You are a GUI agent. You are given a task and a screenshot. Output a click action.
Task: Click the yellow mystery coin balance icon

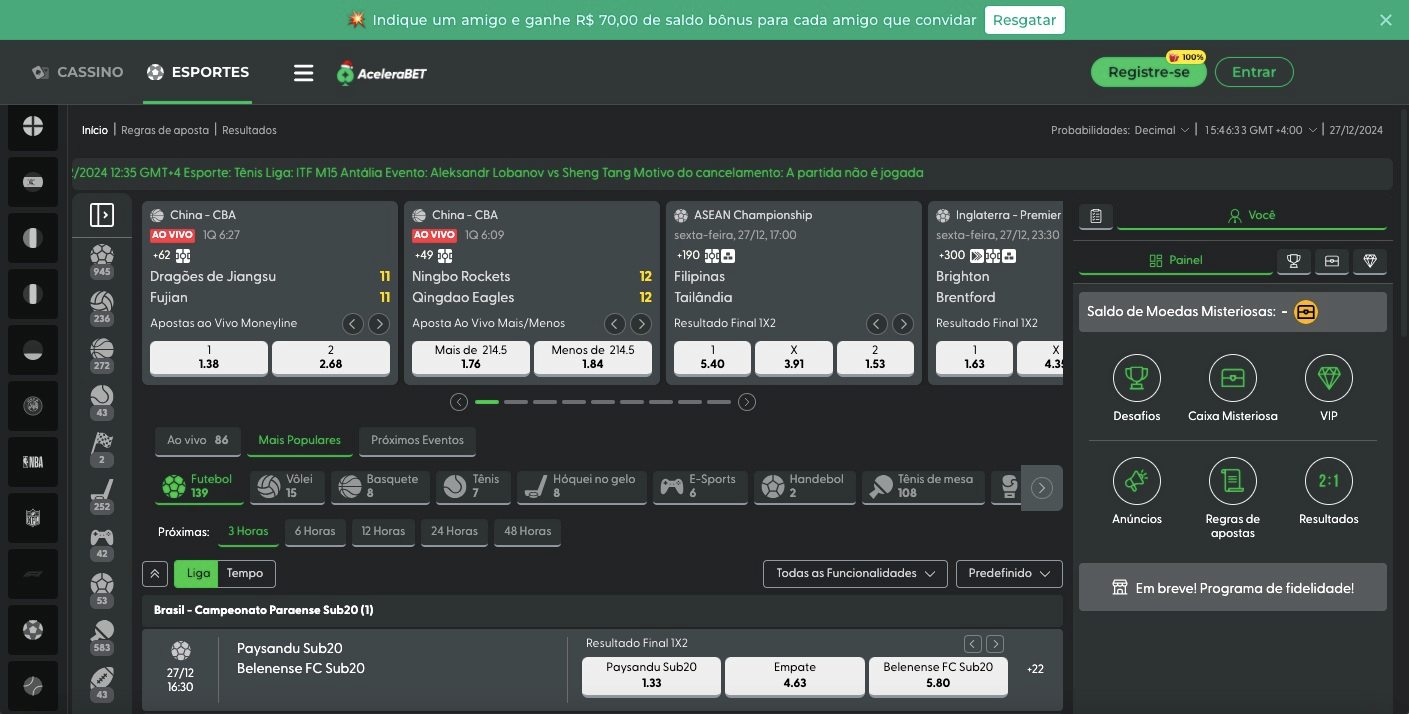(x=1306, y=312)
